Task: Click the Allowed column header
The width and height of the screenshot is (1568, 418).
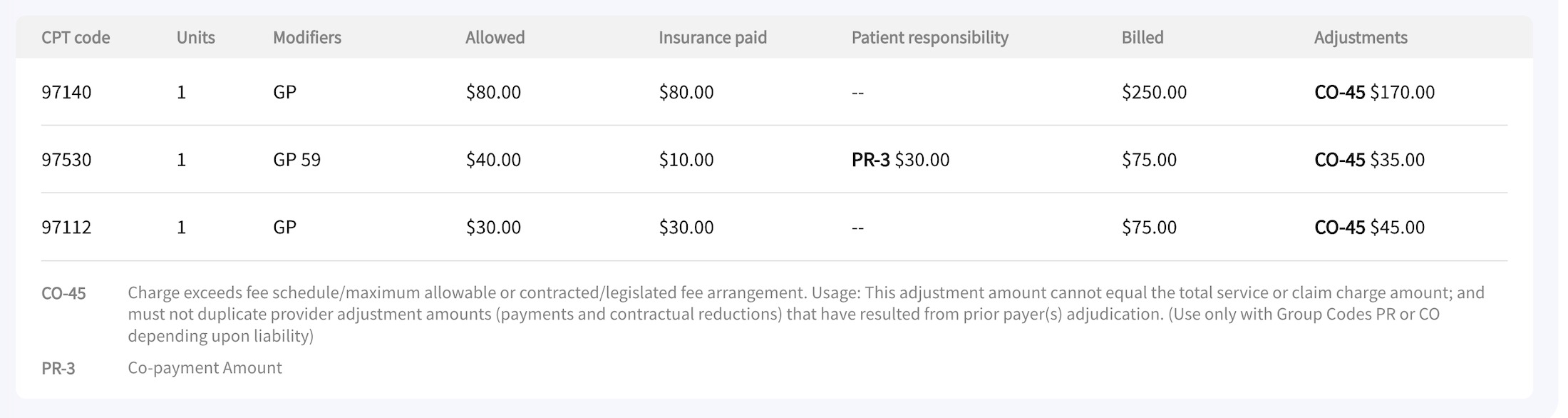Action: point(495,37)
